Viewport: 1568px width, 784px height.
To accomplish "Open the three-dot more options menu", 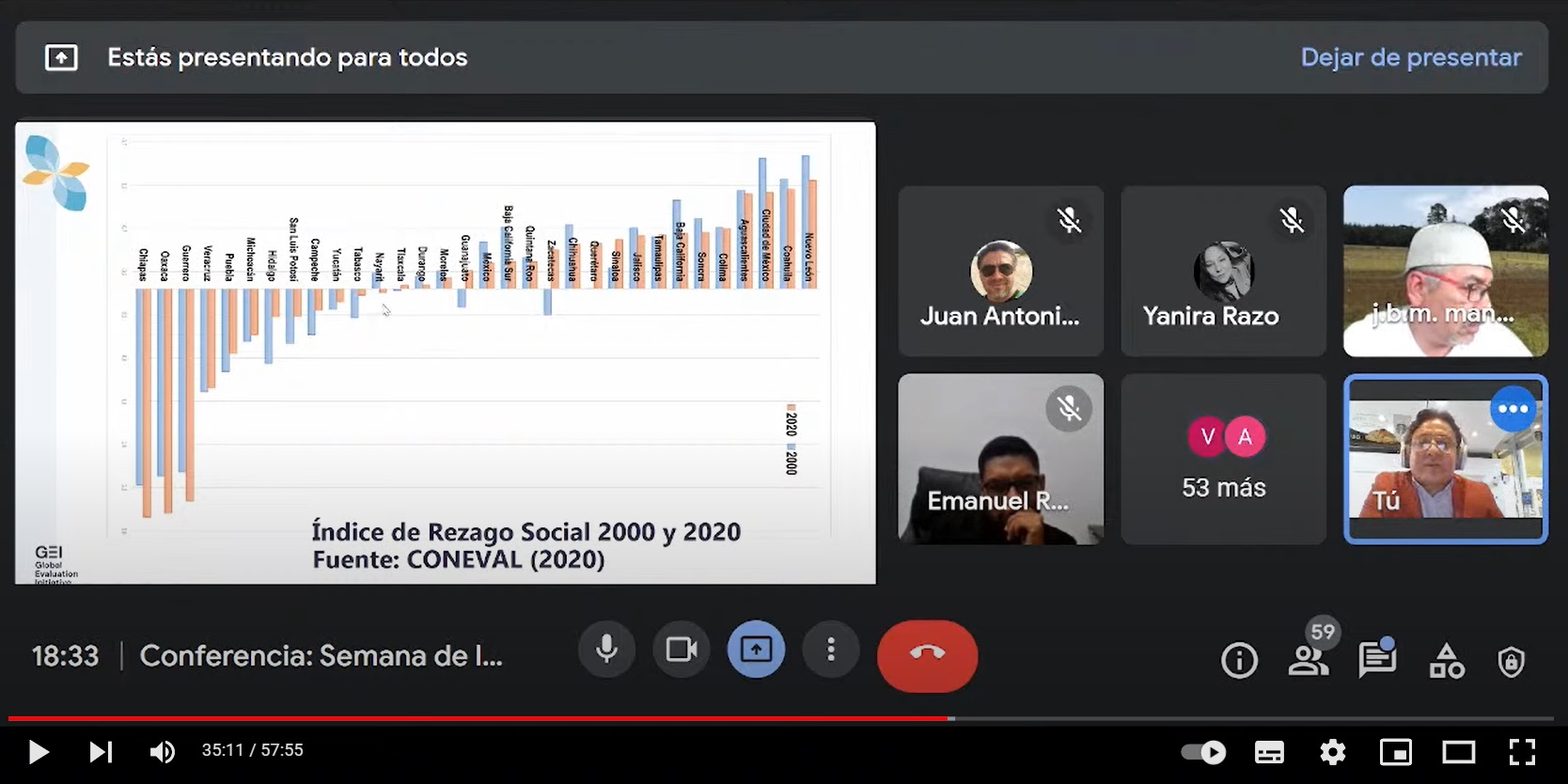I will click(x=831, y=650).
